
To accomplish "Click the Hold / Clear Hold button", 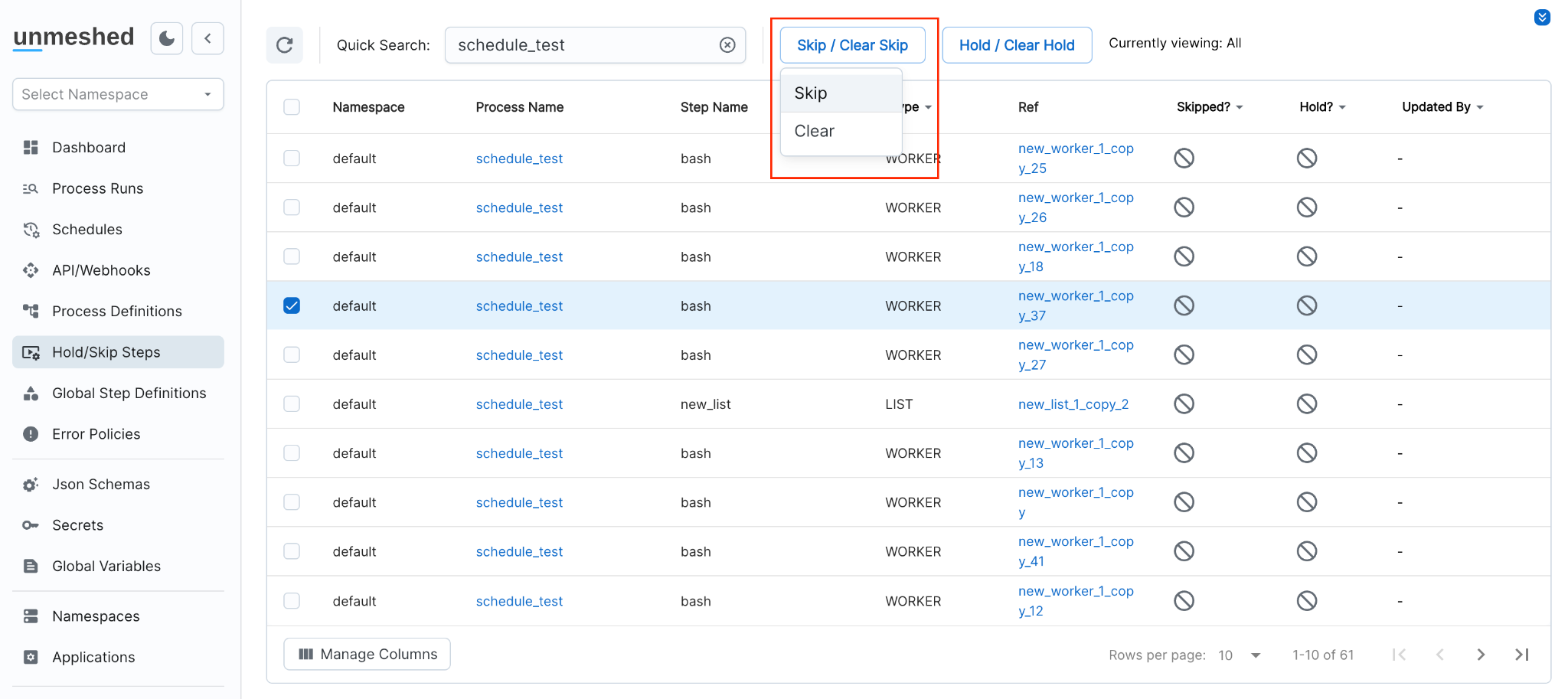I will point(1016,45).
